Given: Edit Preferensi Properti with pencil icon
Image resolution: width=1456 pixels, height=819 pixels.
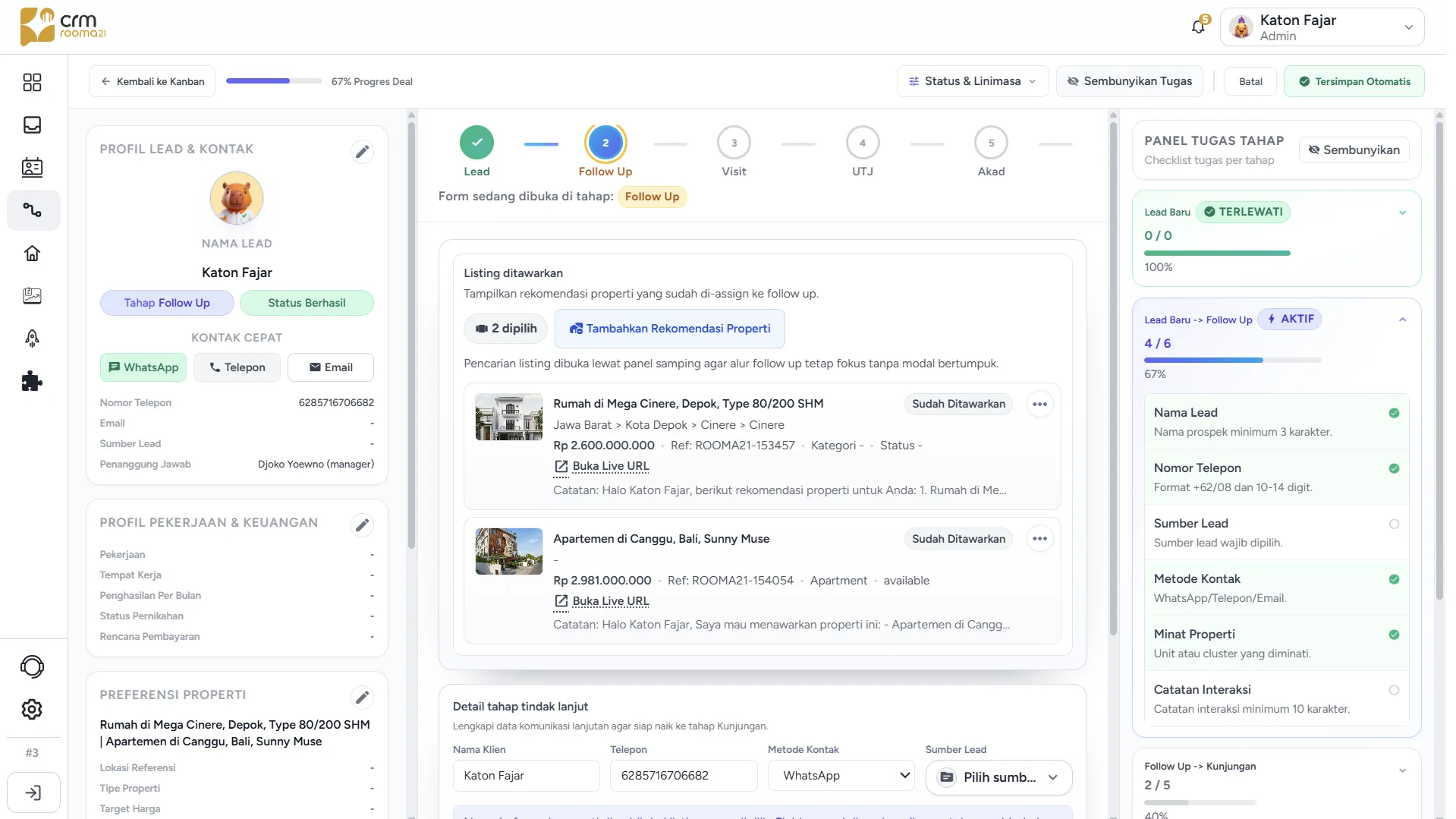Looking at the screenshot, I should click(363, 698).
